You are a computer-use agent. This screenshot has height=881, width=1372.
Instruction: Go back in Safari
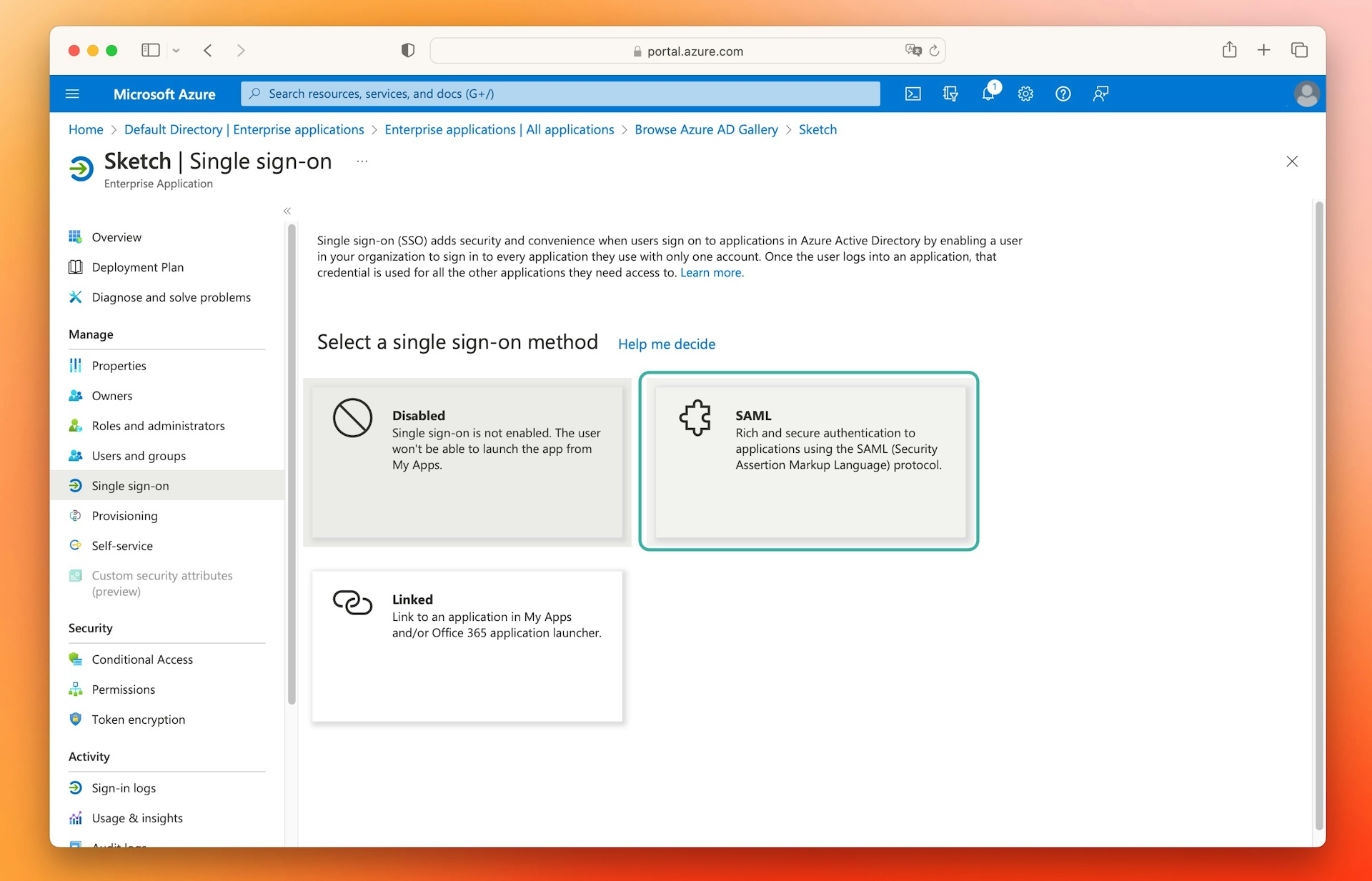click(208, 50)
